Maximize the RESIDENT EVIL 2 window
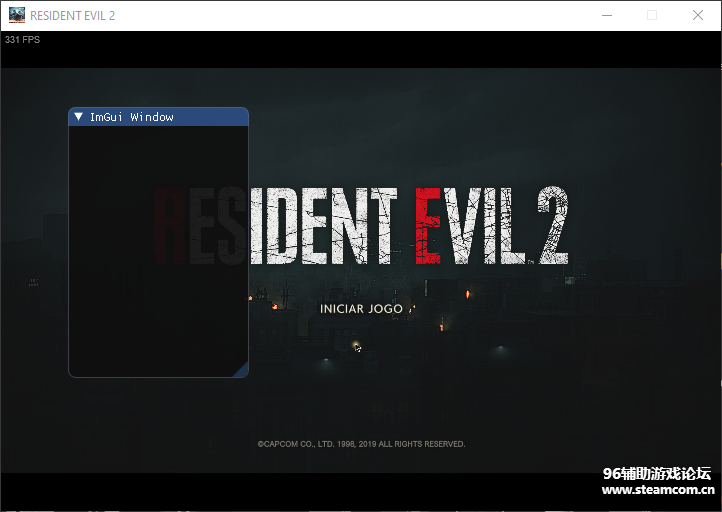The width and height of the screenshot is (722, 512). pos(652,15)
